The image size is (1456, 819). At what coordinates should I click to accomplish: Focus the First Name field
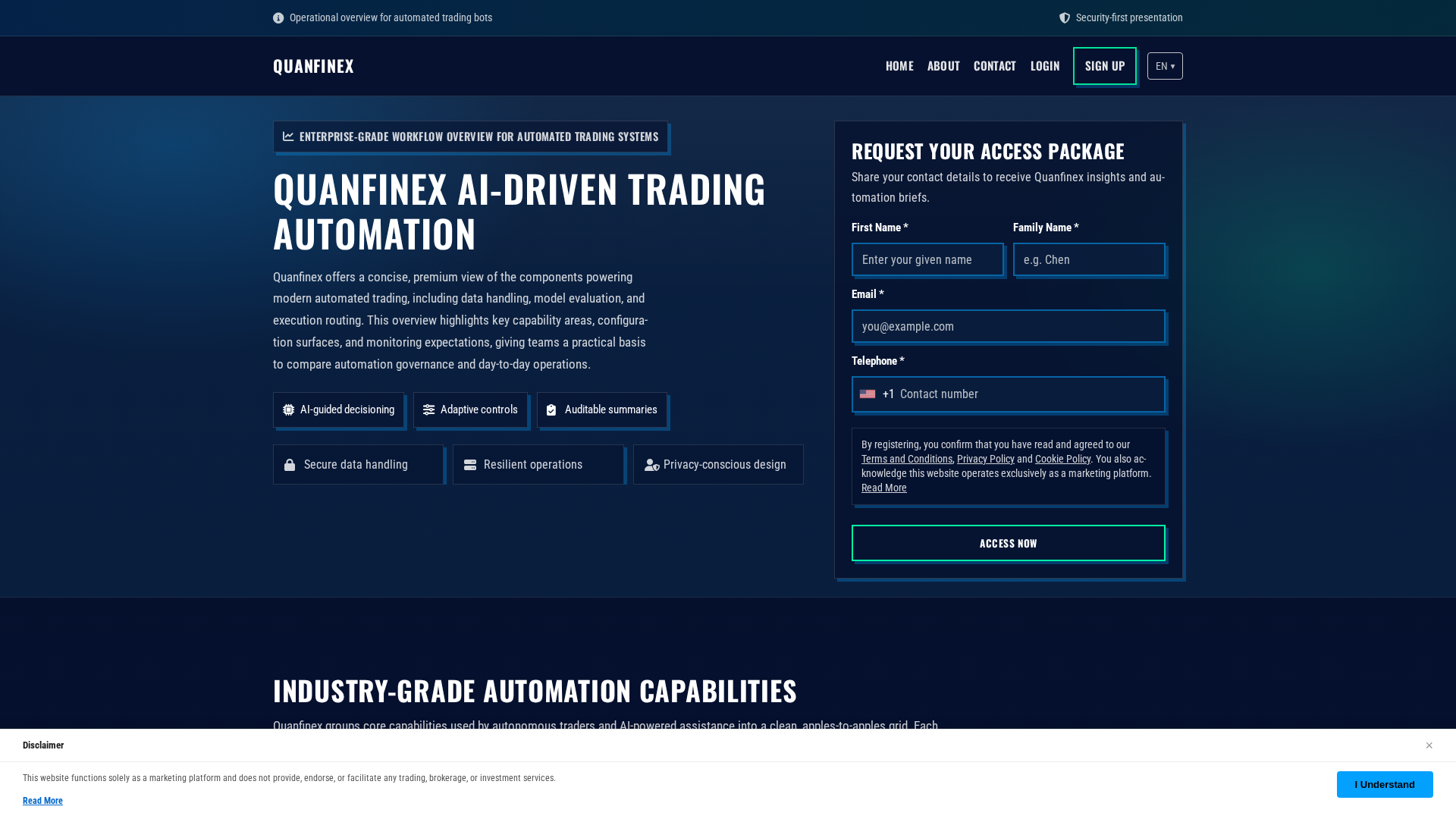927,259
